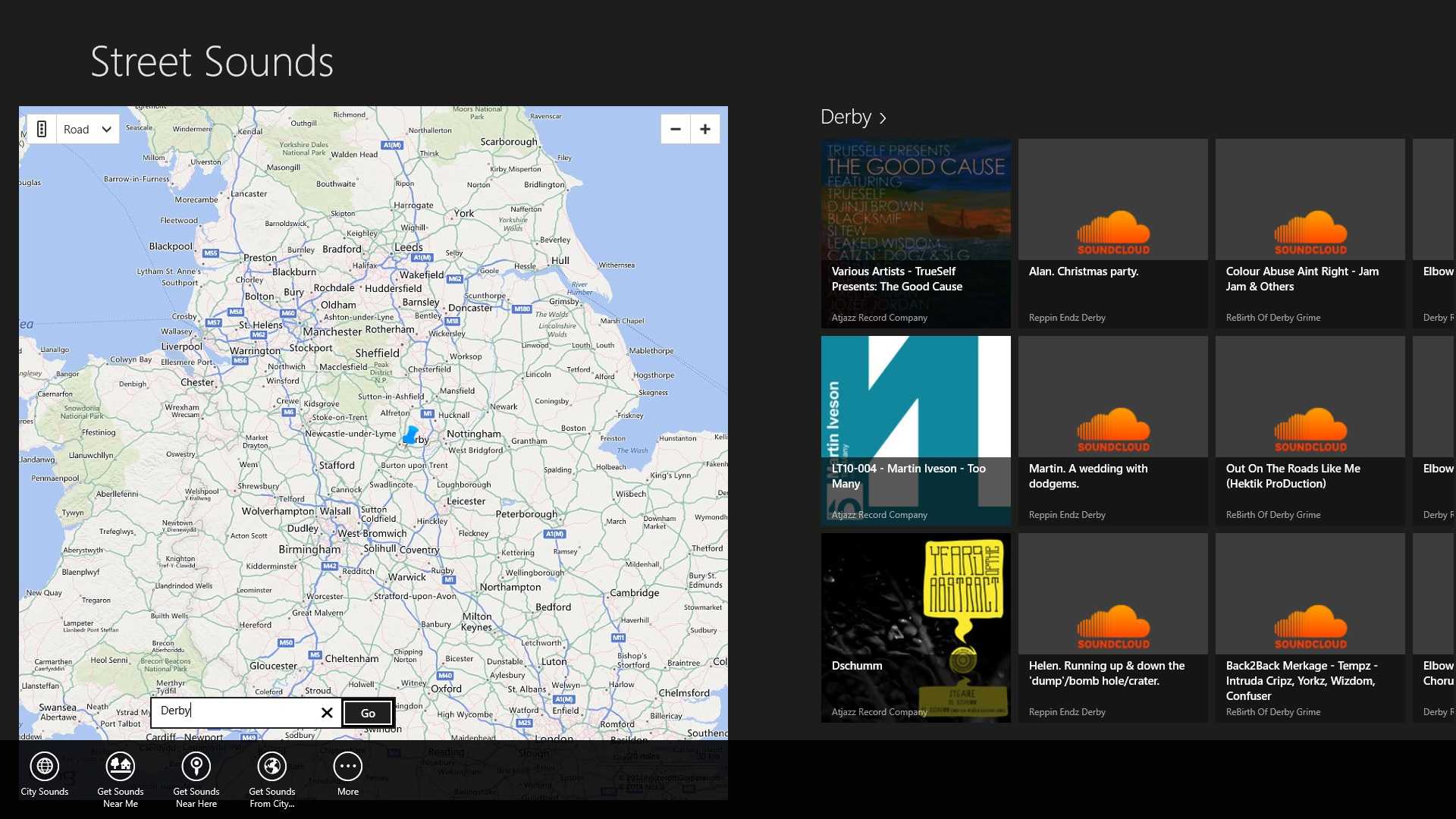
Task: Open the More options ellipsis
Action: 348,767
